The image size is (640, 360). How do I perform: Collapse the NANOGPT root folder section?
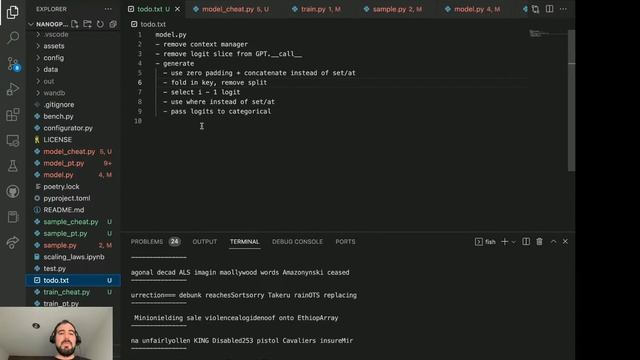coord(48,24)
